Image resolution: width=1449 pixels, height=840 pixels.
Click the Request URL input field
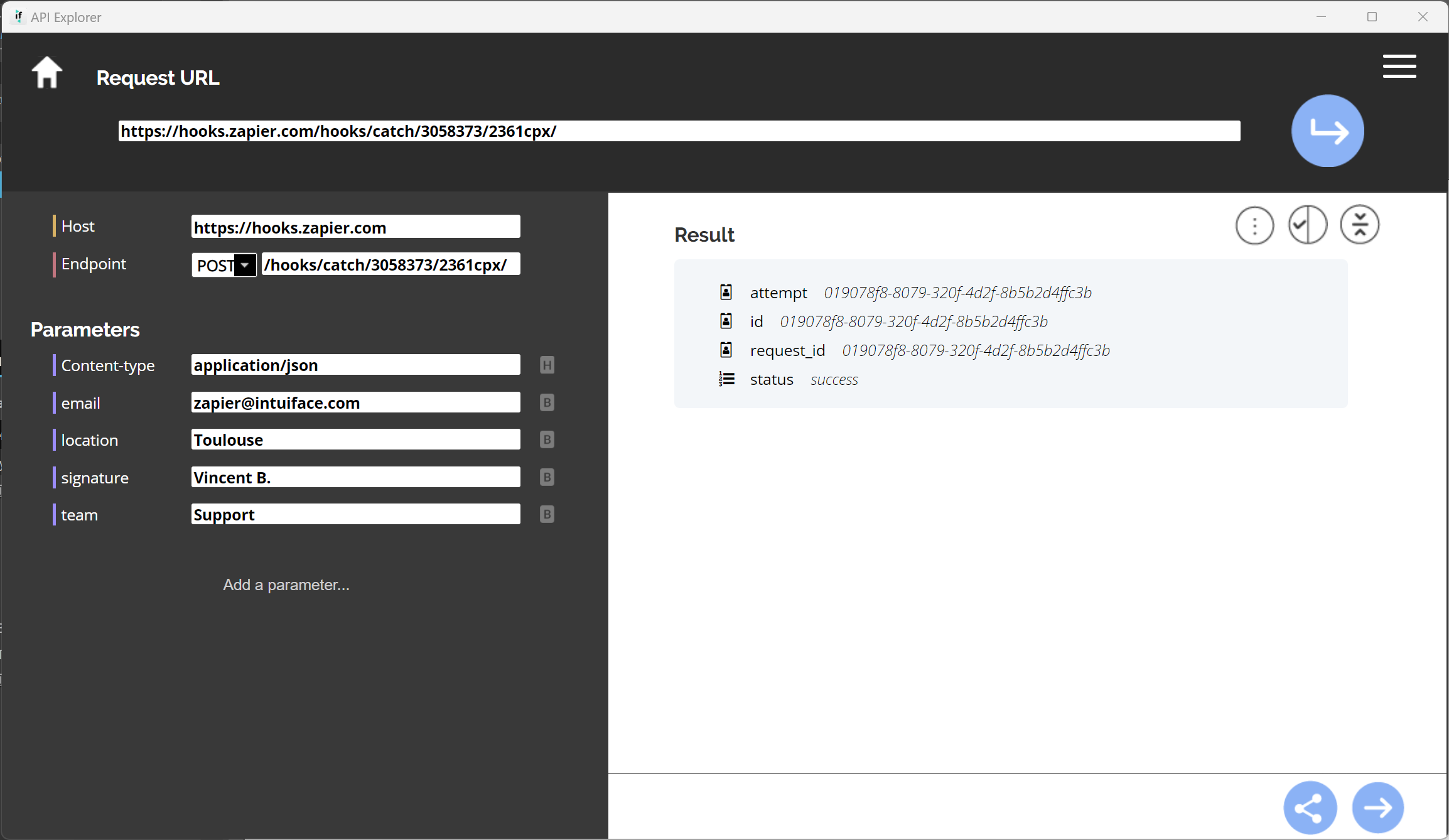(679, 131)
